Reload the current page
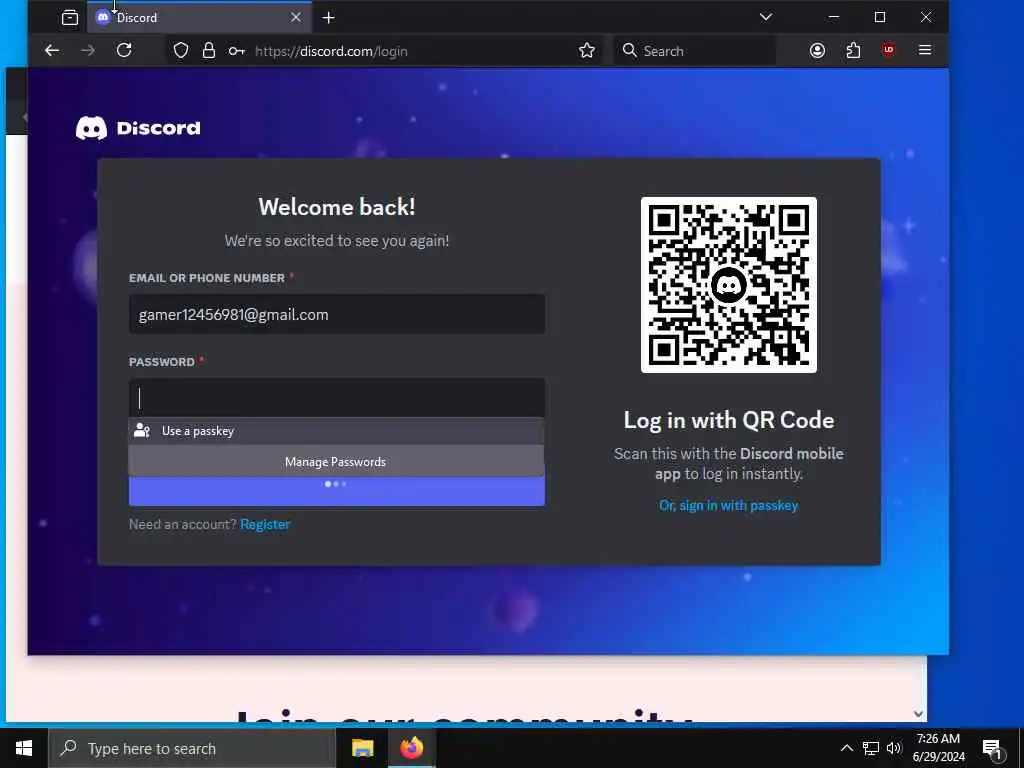 tap(124, 50)
